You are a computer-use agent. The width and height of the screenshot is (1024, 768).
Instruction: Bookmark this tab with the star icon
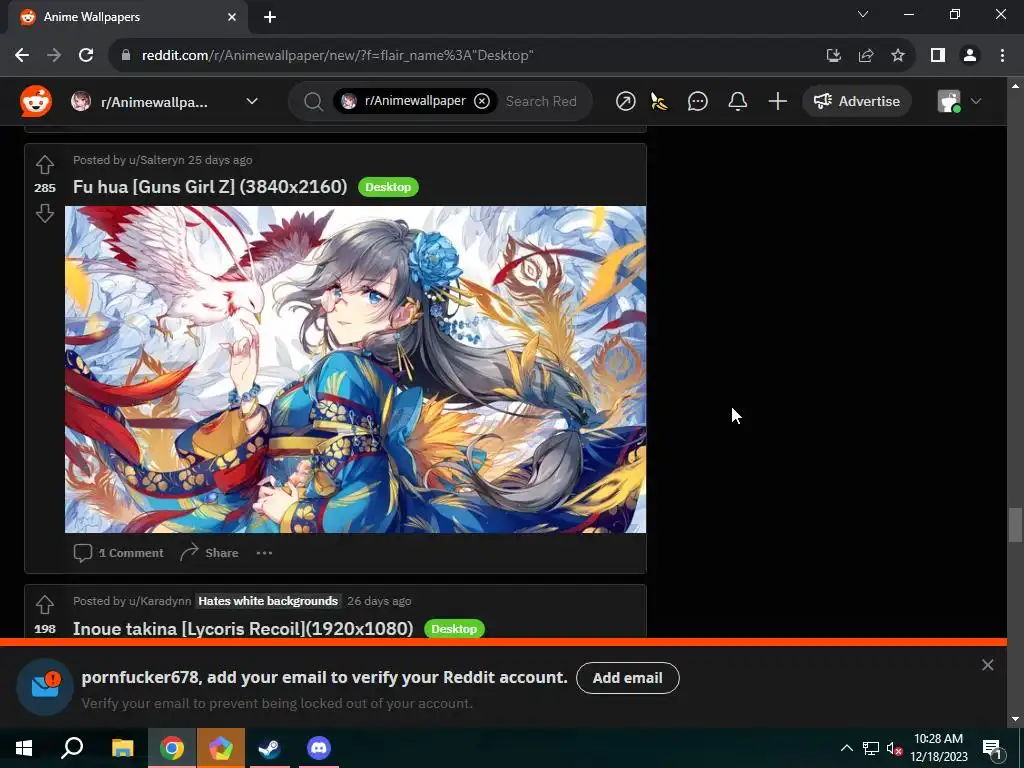point(898,56)
